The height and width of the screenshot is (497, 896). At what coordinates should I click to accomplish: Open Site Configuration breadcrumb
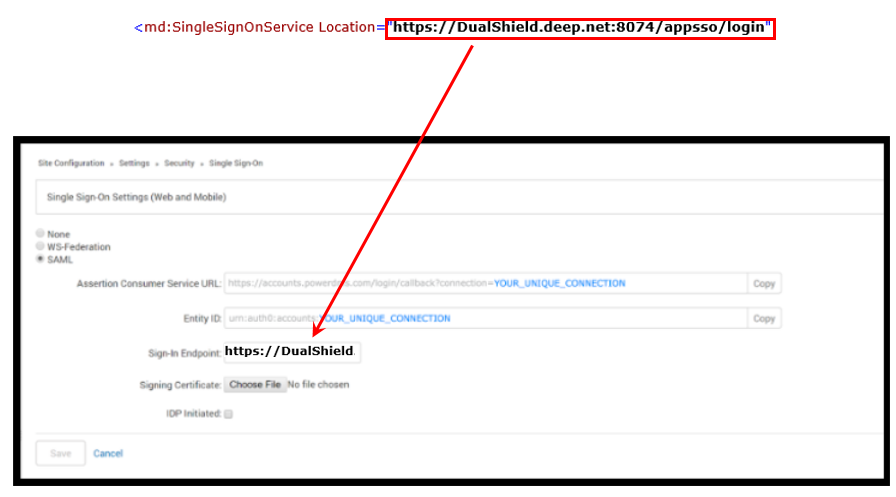[71, 163]
